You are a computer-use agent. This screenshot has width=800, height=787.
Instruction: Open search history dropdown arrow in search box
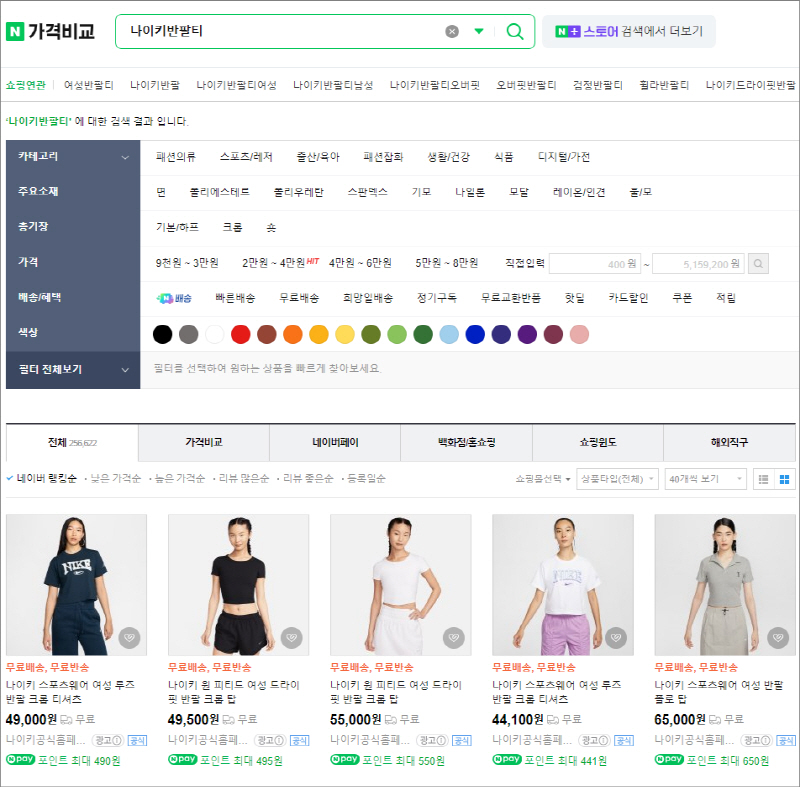pyautogui.click(x=479, y=31)
